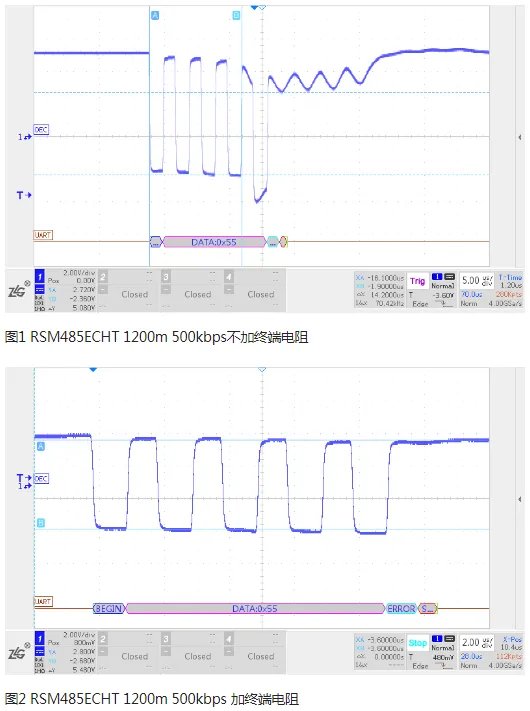This screenshot has height=711, width=530.
Task: Click the Closed label of channel 3, lower scope
Action: [198, 656]
